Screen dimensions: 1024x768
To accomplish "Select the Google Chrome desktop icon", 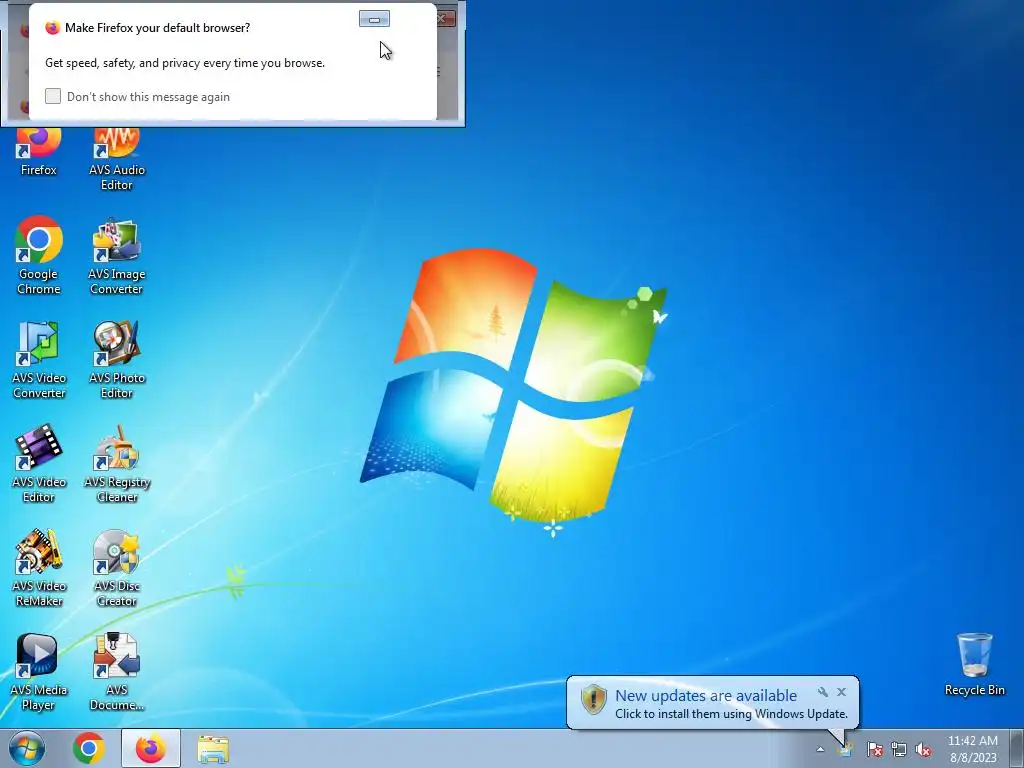I will 39,255.
